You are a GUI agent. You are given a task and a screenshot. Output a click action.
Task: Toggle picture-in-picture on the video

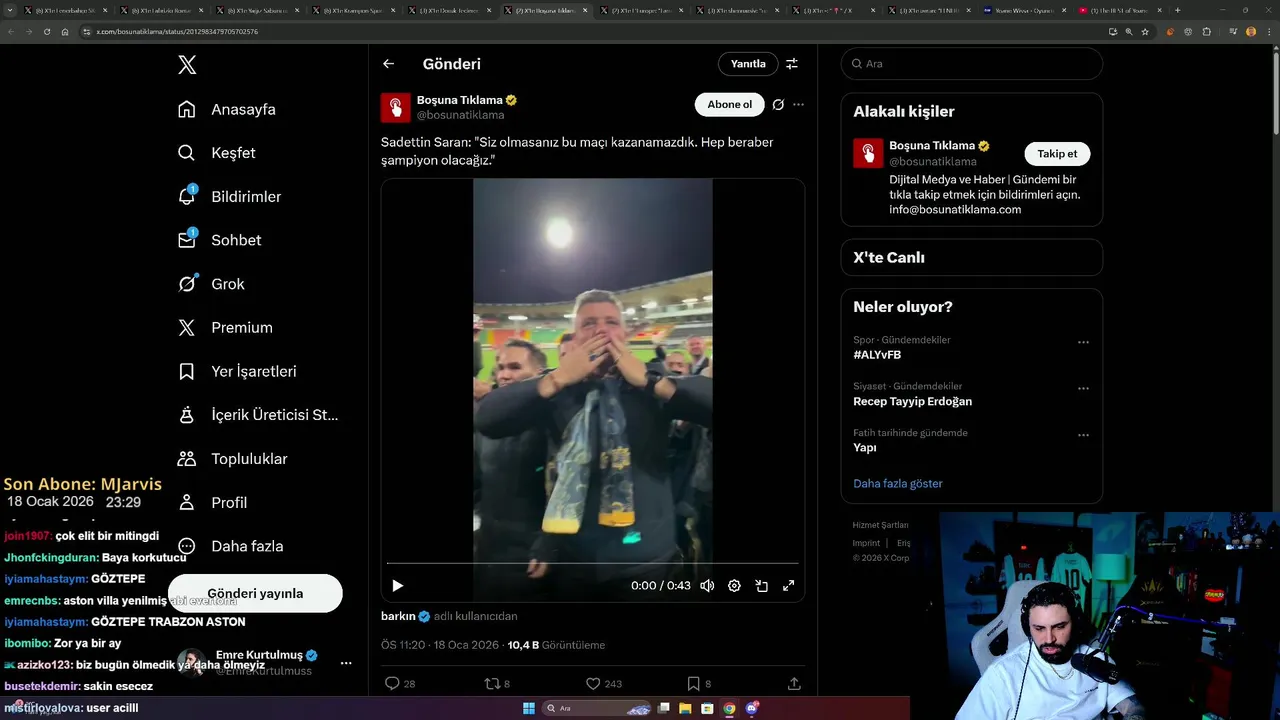[x=761, y=586]
